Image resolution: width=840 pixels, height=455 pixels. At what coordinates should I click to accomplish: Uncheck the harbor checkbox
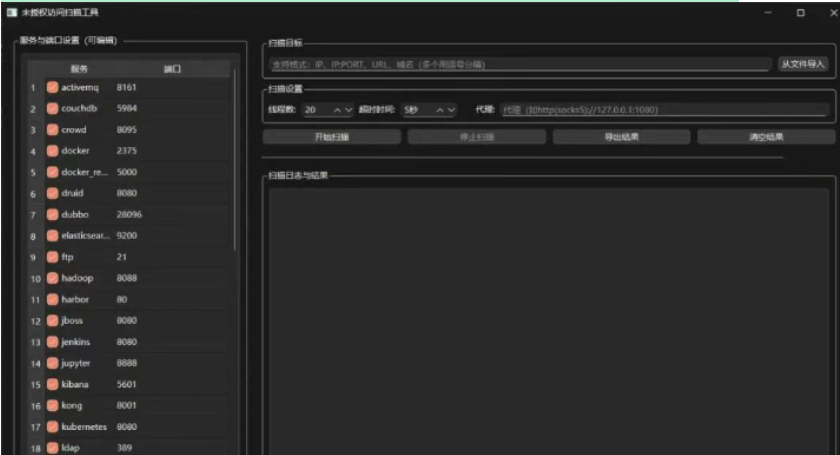(x=52, y=300)
